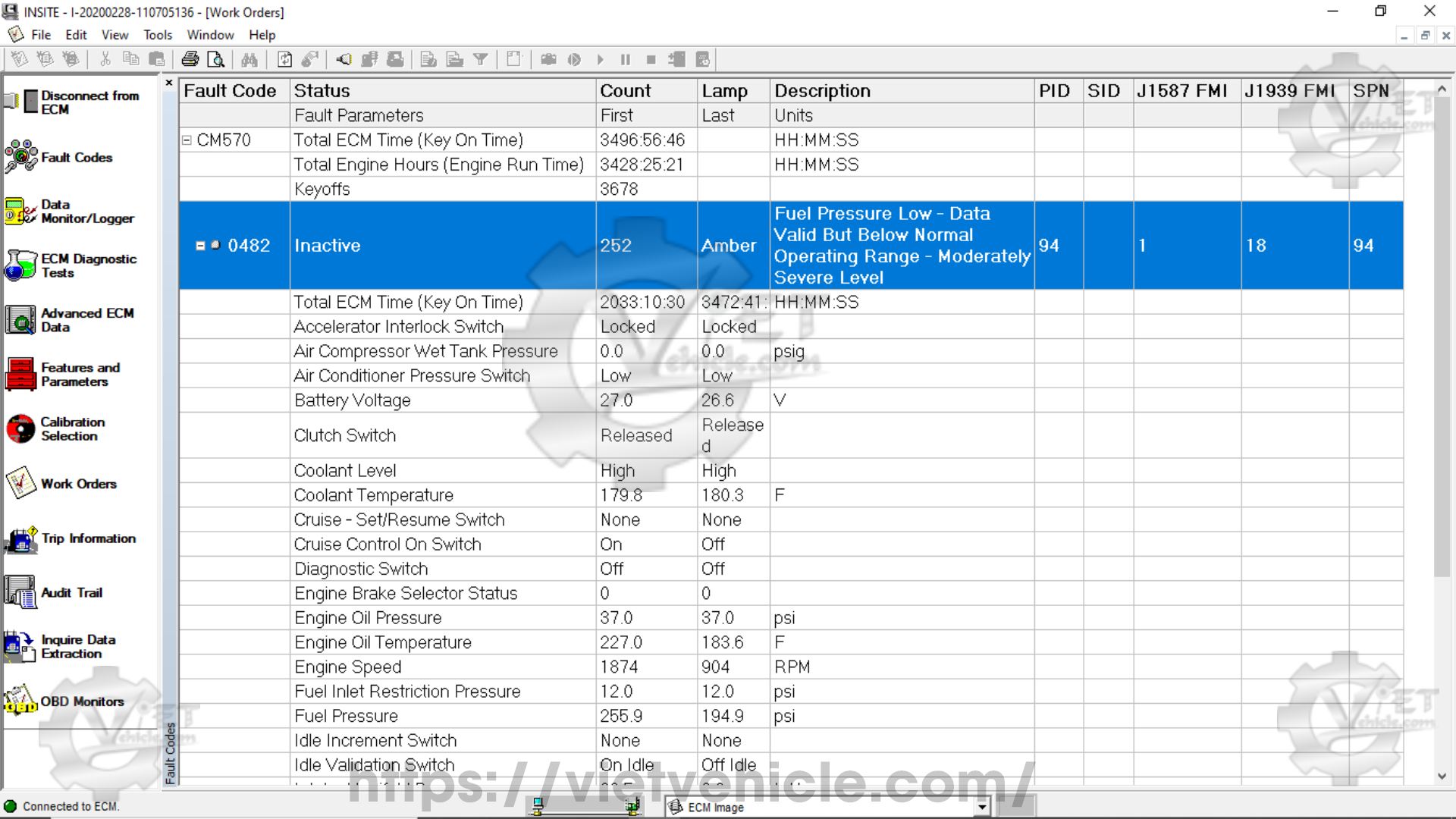Screen dimensions: 1456x819
Task: Collapse the fault code 0482 details
Action: click(x=200, y=246)
